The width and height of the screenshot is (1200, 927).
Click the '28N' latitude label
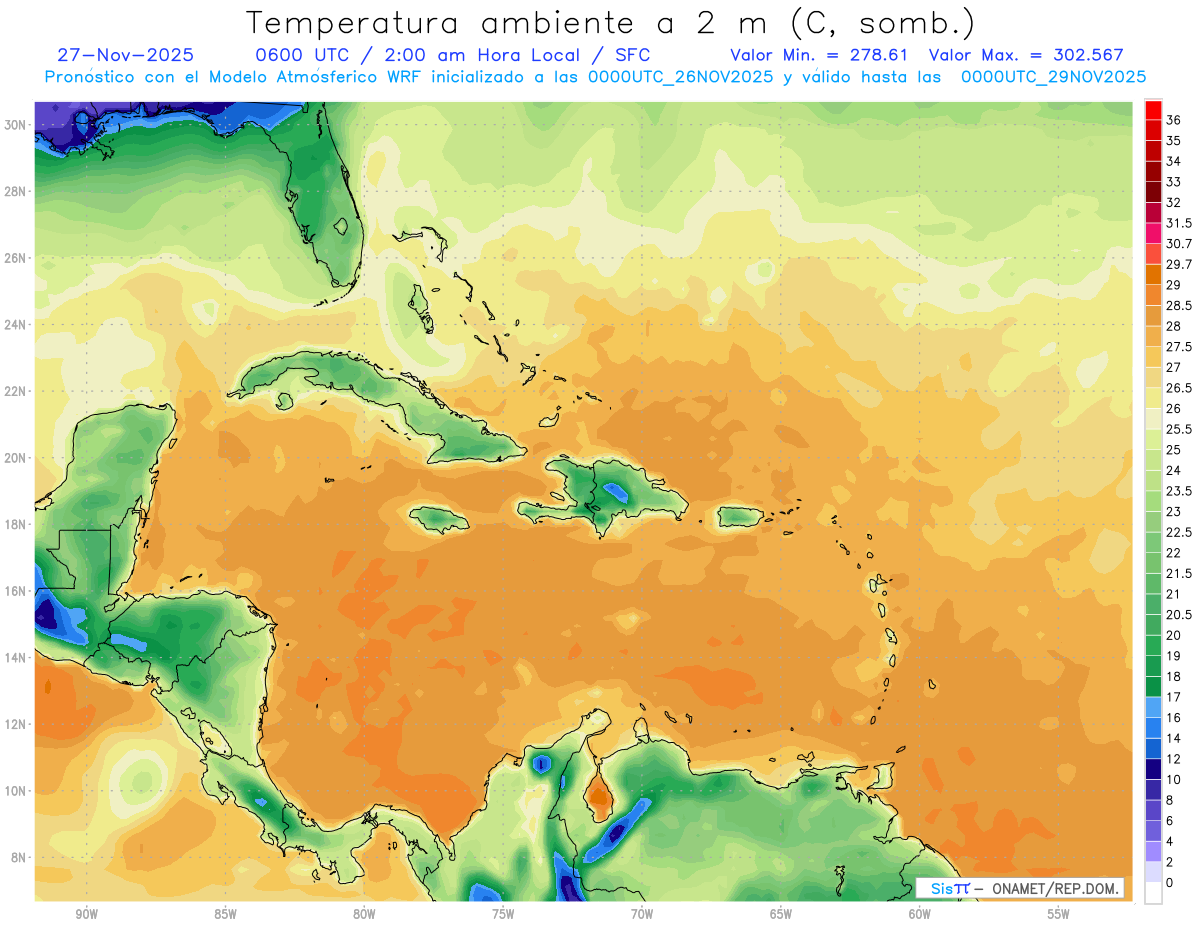[x=16, y=191]
